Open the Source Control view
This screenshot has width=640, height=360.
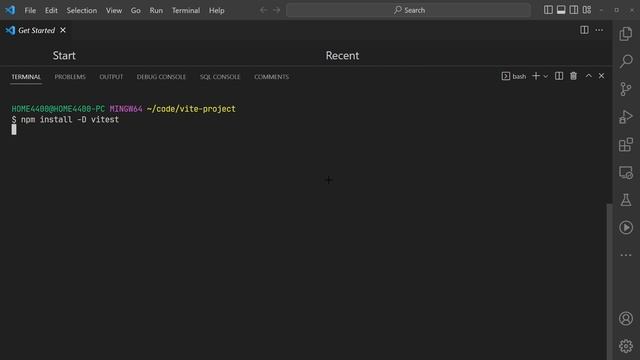coord(626,89)
